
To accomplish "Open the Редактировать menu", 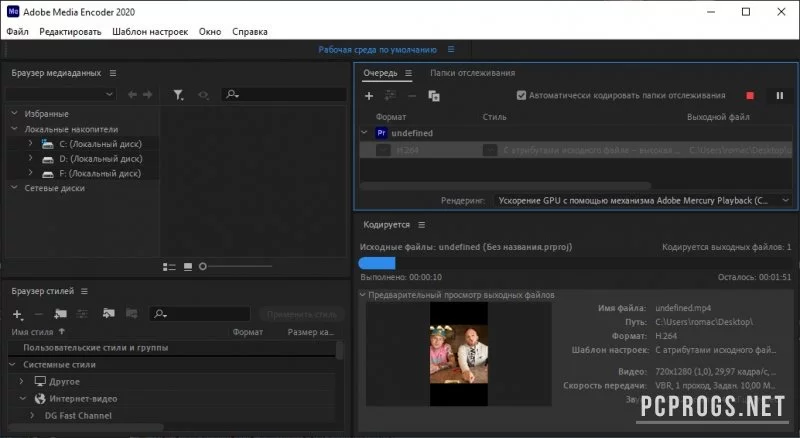I will click(x=70, y=32).
